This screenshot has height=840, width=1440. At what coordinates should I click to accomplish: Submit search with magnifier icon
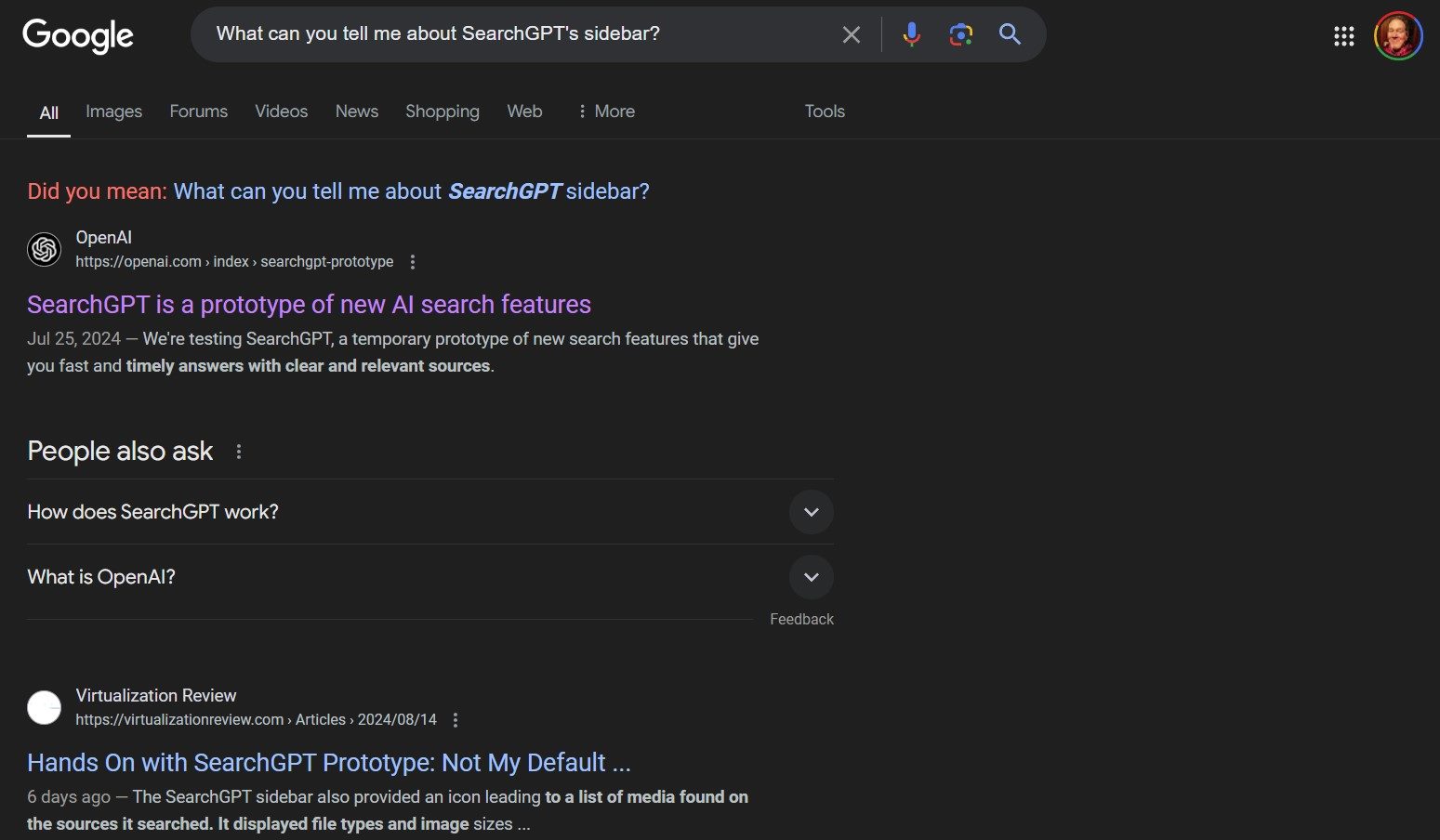(1010, 34)
